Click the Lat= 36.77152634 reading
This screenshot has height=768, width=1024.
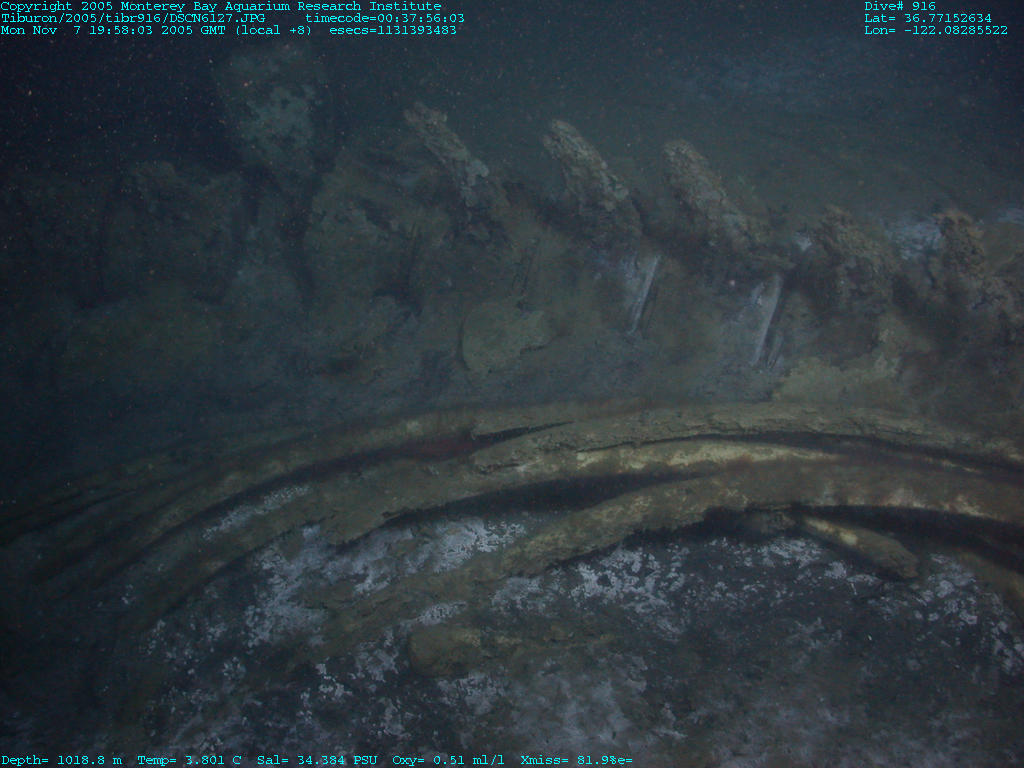(928, 18)
